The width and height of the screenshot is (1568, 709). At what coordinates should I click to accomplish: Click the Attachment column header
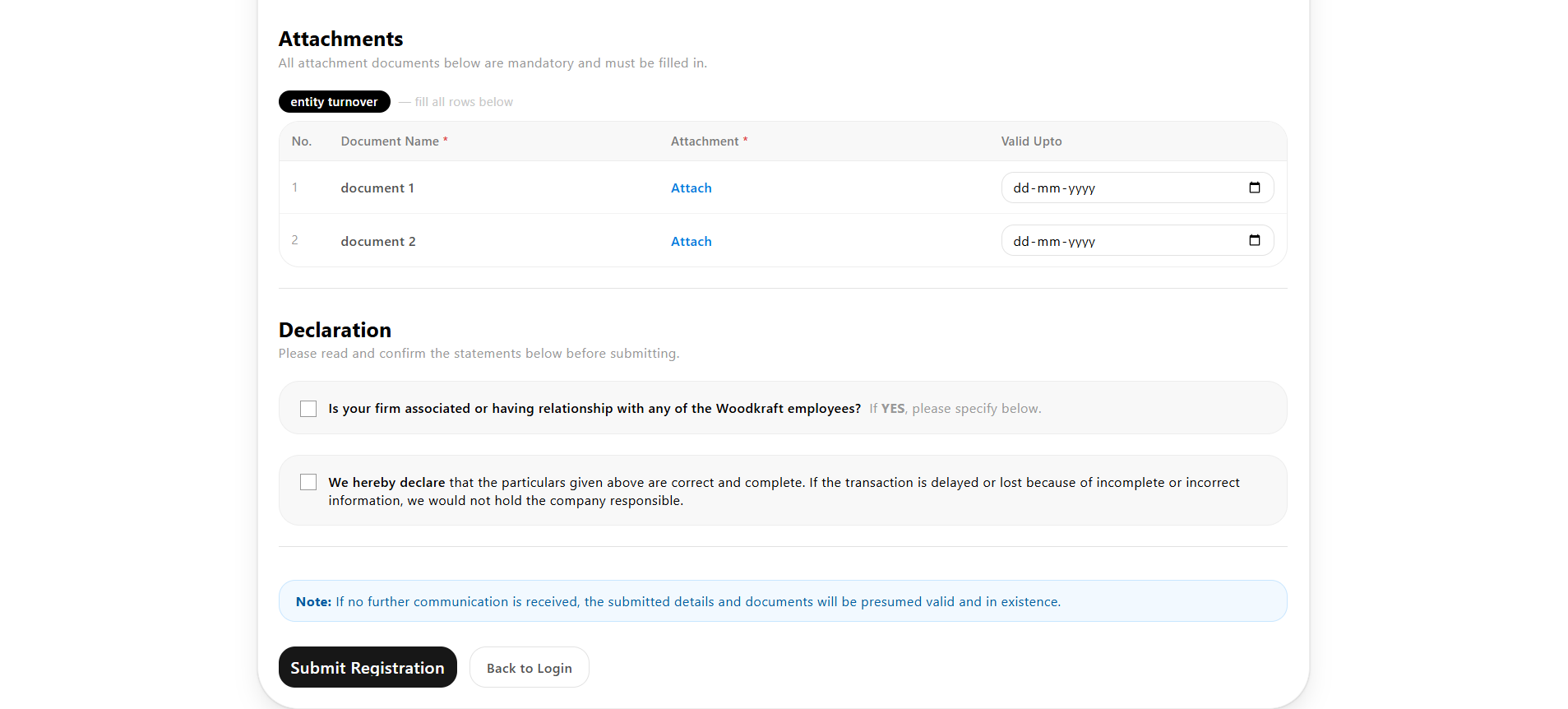(709, 141)
